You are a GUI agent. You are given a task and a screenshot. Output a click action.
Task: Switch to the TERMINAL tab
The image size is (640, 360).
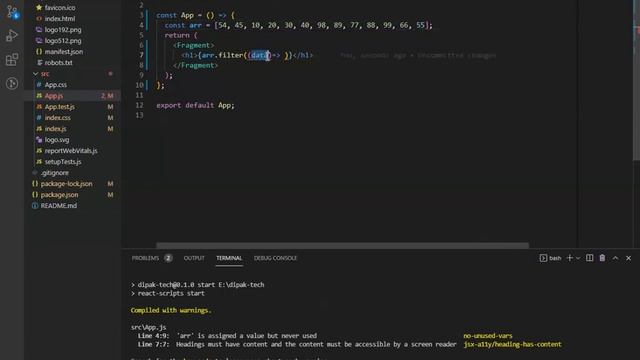tap(229, 258)
